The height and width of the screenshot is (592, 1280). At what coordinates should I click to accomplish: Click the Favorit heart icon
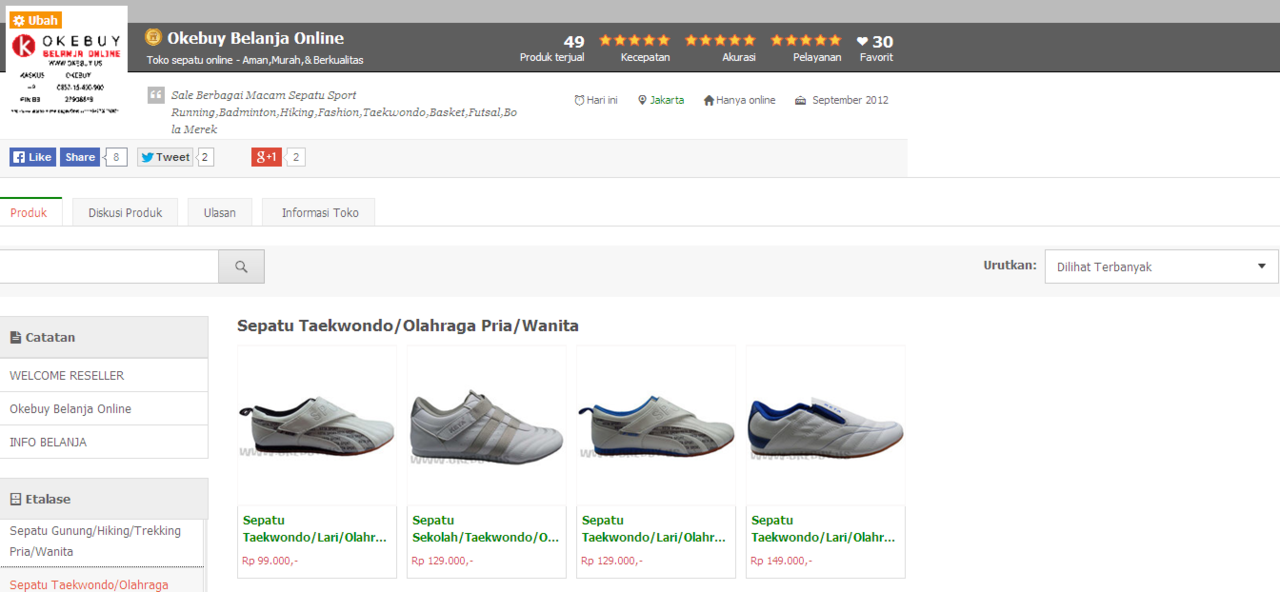coord(863,42)
